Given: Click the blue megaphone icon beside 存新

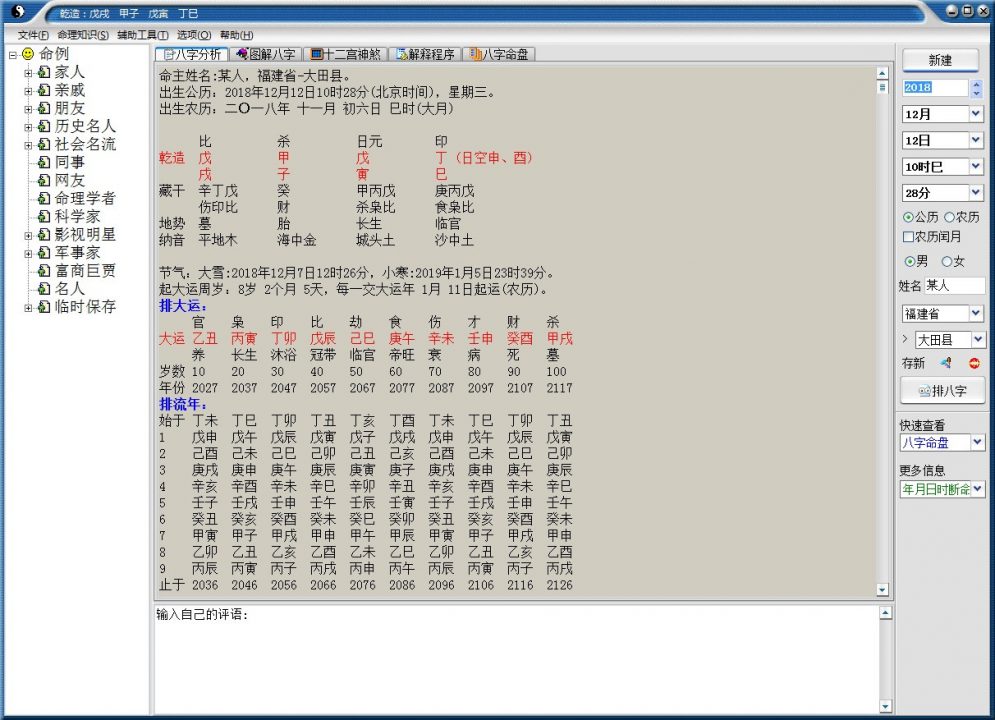Looking at the screenshot, I should pyautogui.click(x=947, y=363).
